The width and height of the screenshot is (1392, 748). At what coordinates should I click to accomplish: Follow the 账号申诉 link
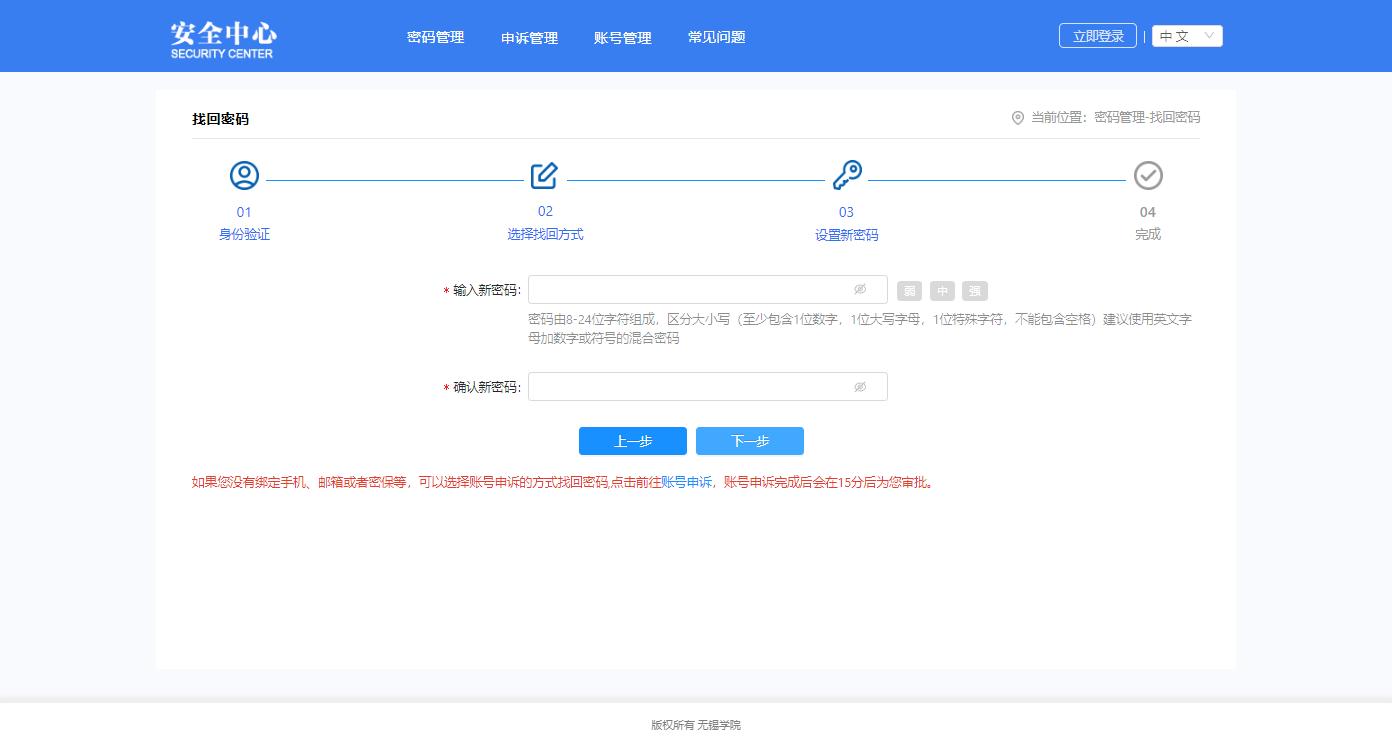pos(686,482)
